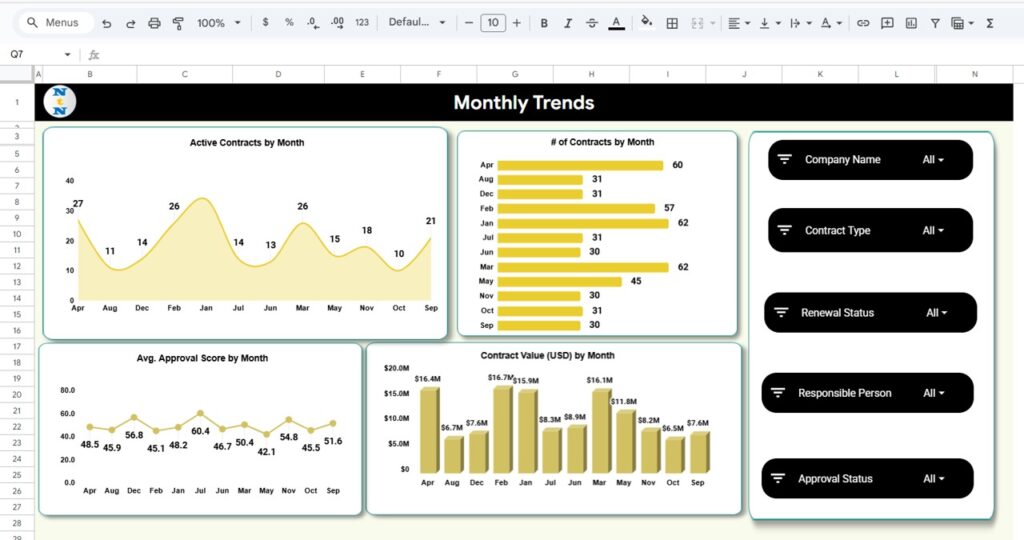Click the select-all corner box
The image size is (1024, 540).
coord(17,74)
